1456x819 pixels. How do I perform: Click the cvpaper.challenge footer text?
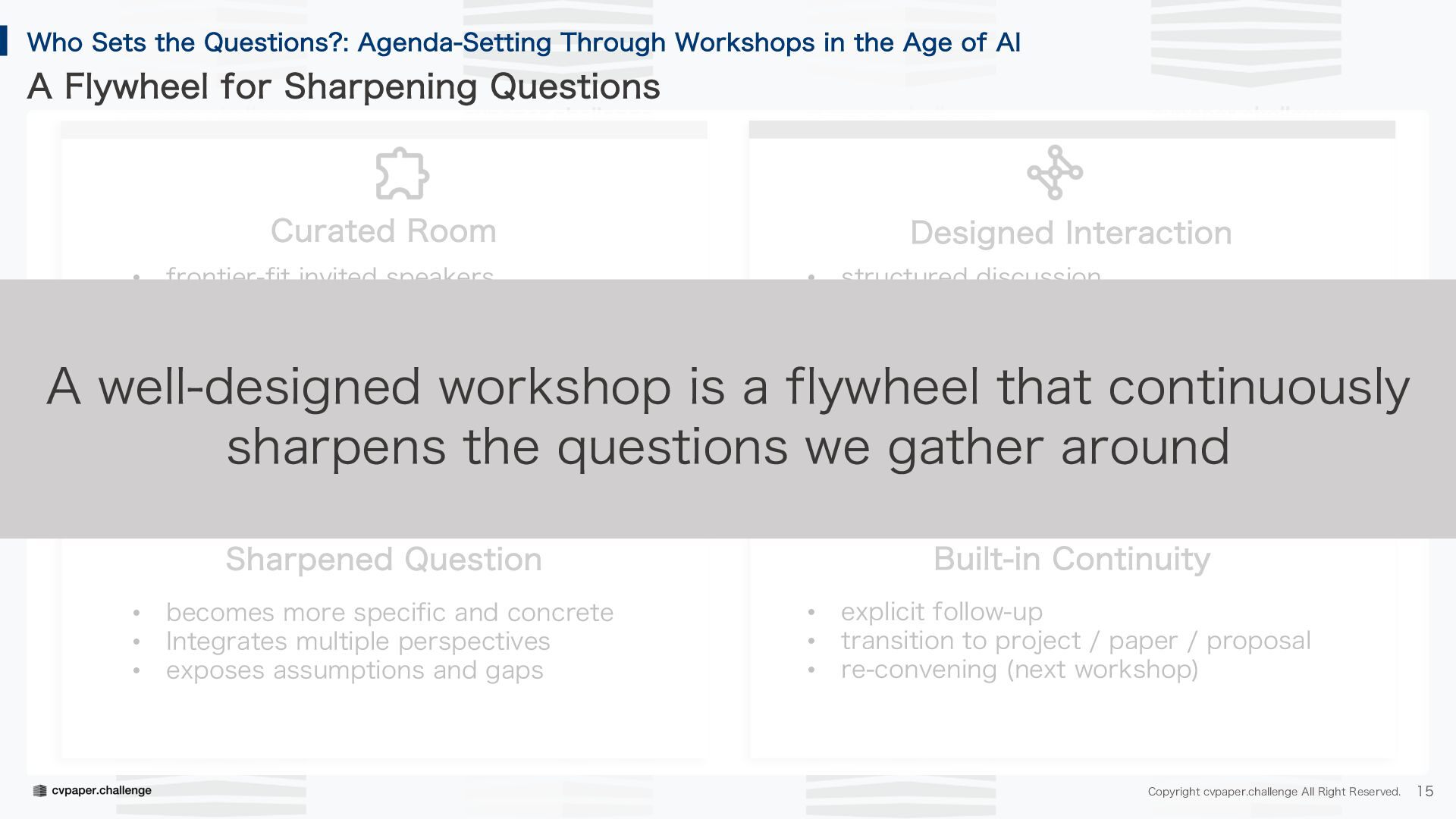(x=102, y=791)
